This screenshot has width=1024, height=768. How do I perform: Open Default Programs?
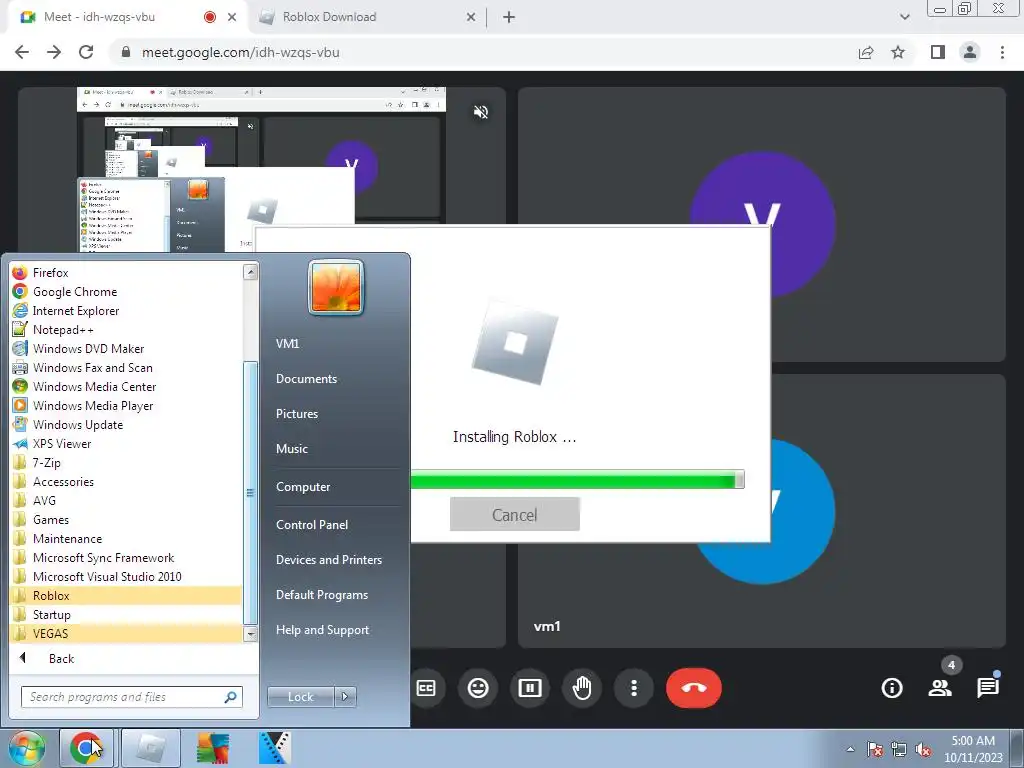point(321,595)
